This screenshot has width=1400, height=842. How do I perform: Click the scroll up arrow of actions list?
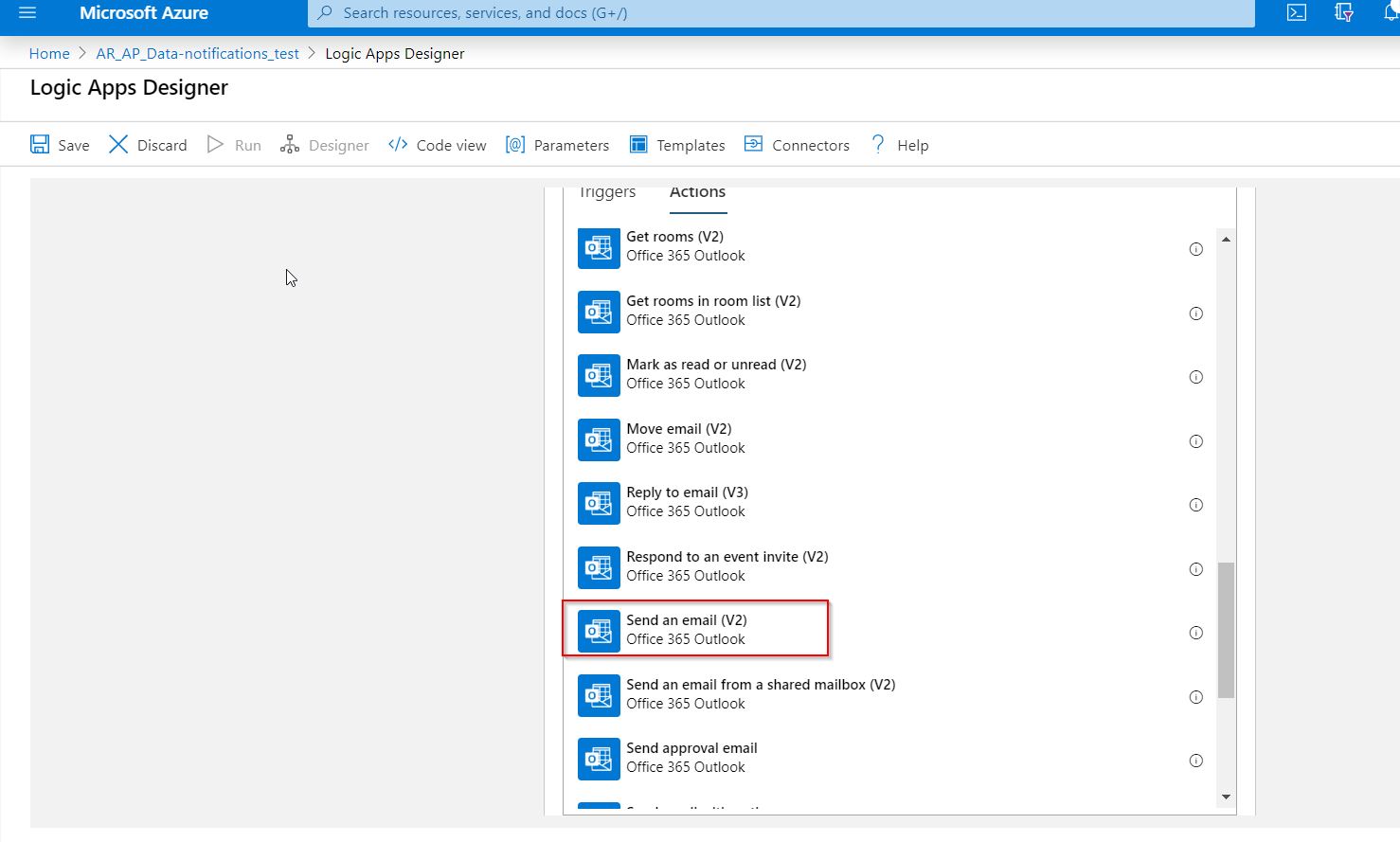coord(1226,240)
